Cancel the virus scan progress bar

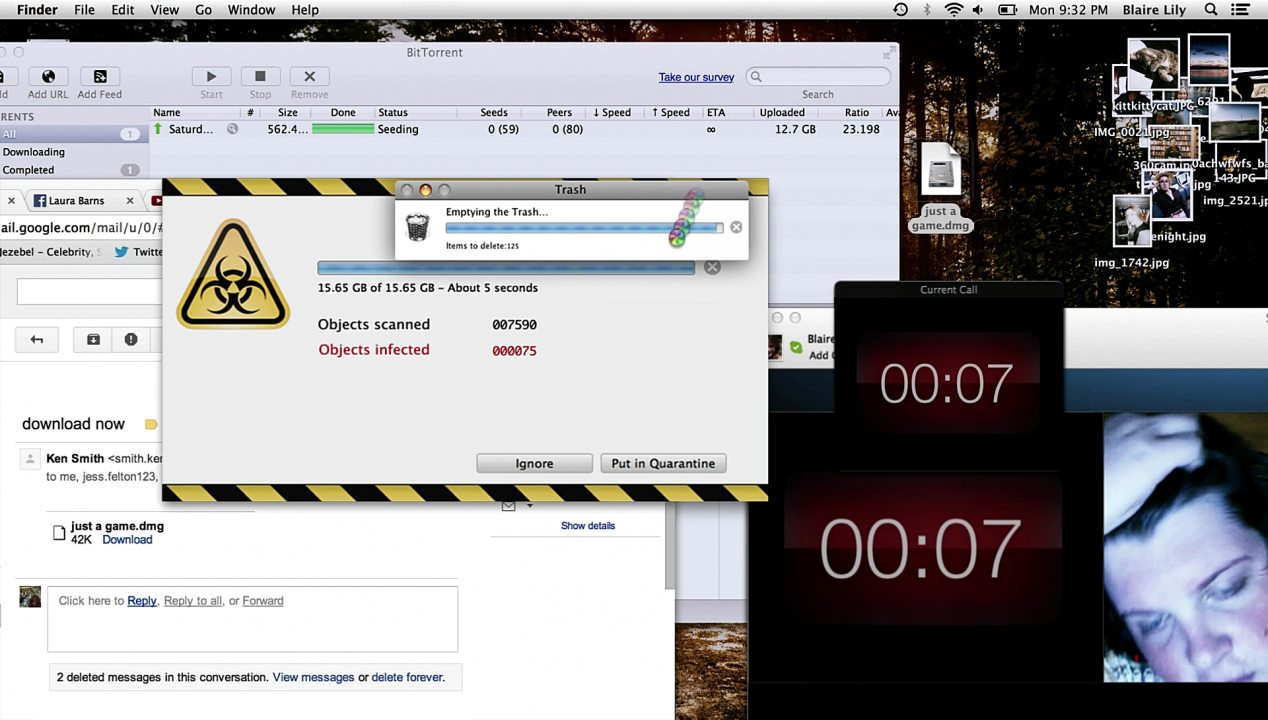point(712,267)
